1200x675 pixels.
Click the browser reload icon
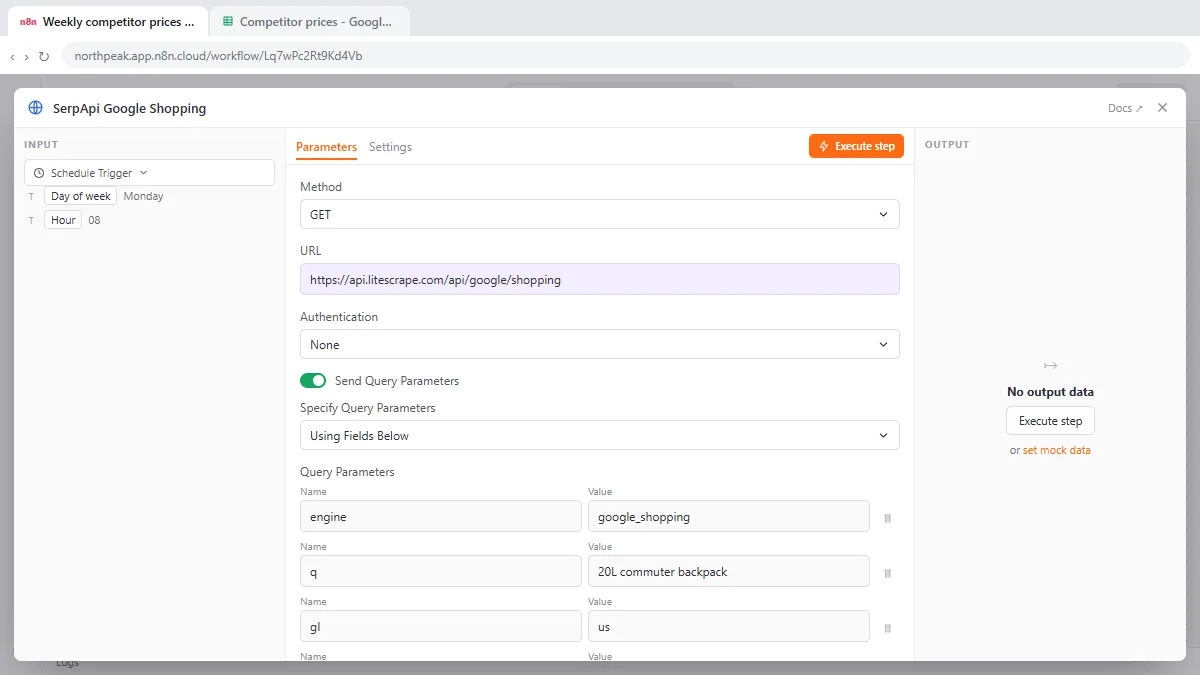(x=44, y=56)
